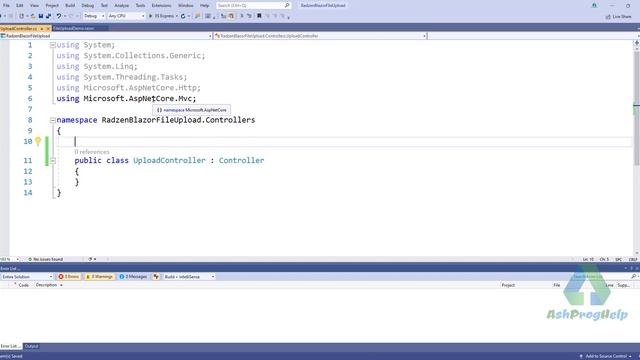The height and width of the screenshot is (360, 640).
Task: Click the Uncomment selection icon
Action: [x=249, y=16]
